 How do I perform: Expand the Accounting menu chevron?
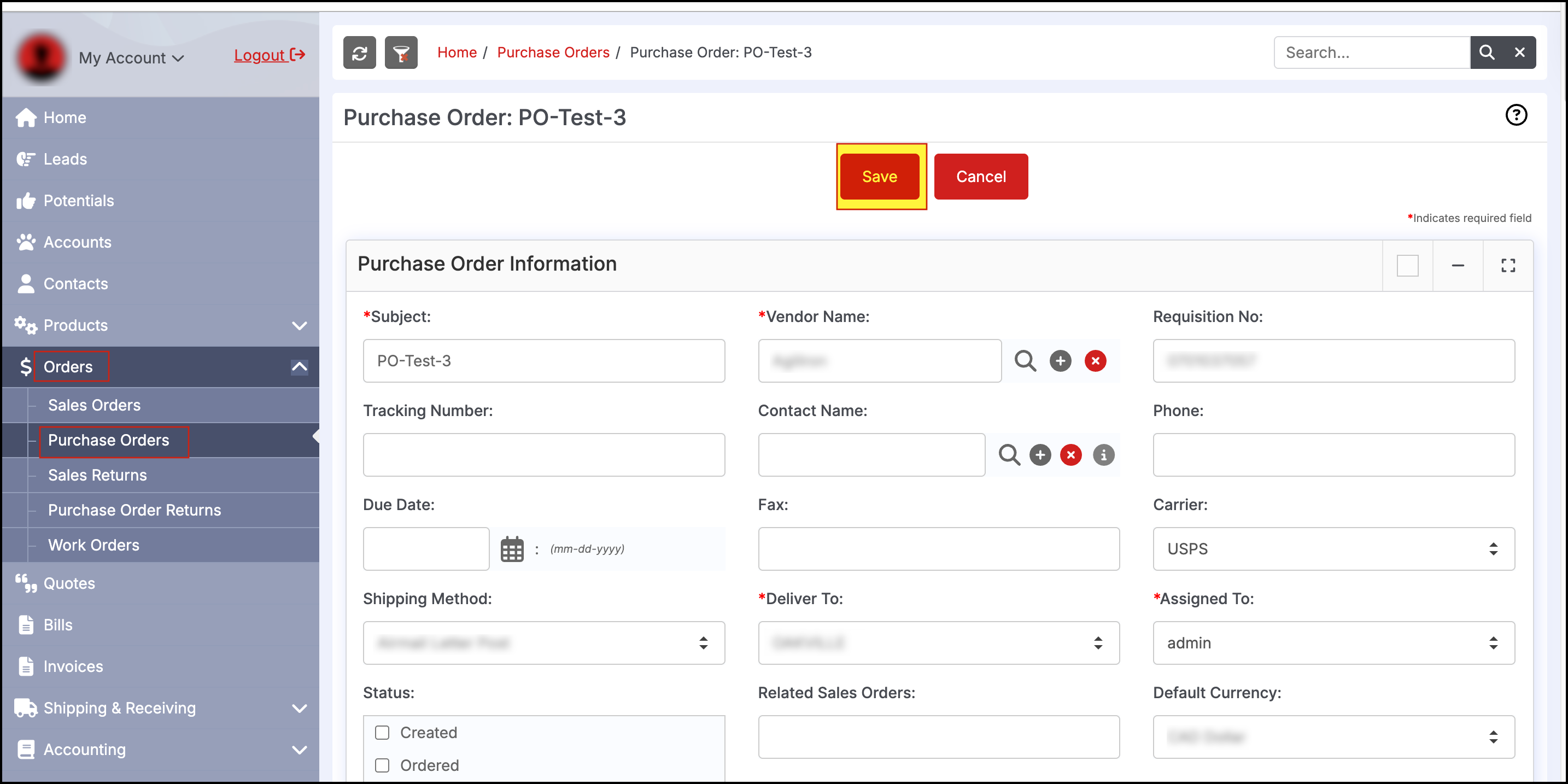coord(300,750)
